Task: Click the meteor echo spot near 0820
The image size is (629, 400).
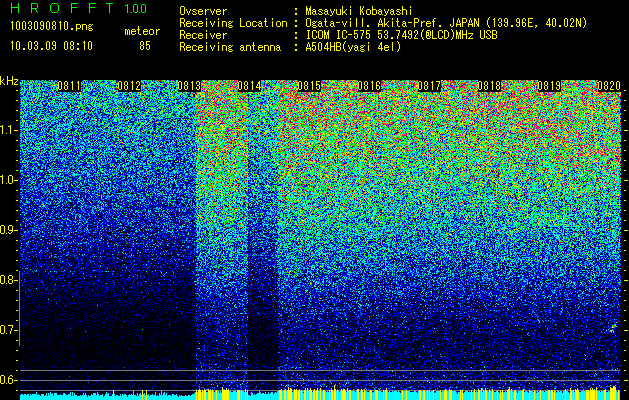Action: [x=613, y=329]
